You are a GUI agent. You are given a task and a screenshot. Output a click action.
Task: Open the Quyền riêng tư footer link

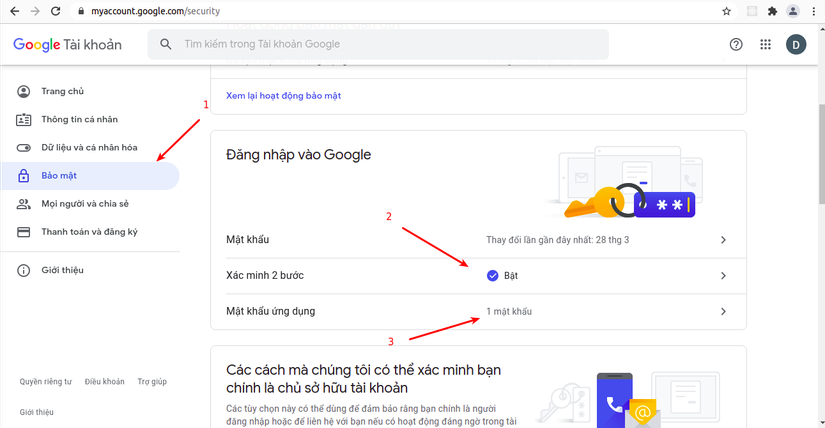point(46,382)
